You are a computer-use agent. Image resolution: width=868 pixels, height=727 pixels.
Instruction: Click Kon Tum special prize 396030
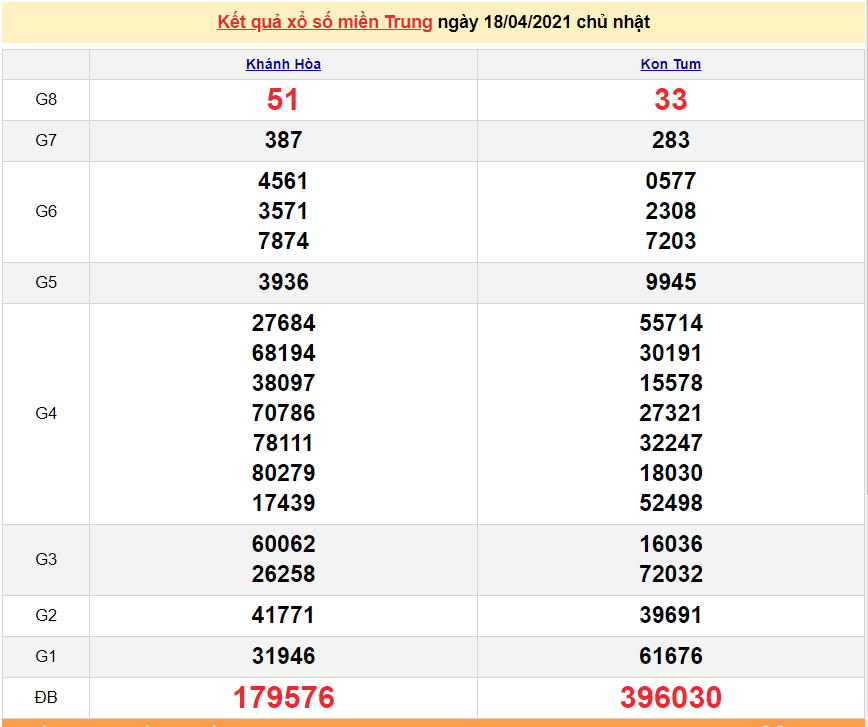[670, 697]
